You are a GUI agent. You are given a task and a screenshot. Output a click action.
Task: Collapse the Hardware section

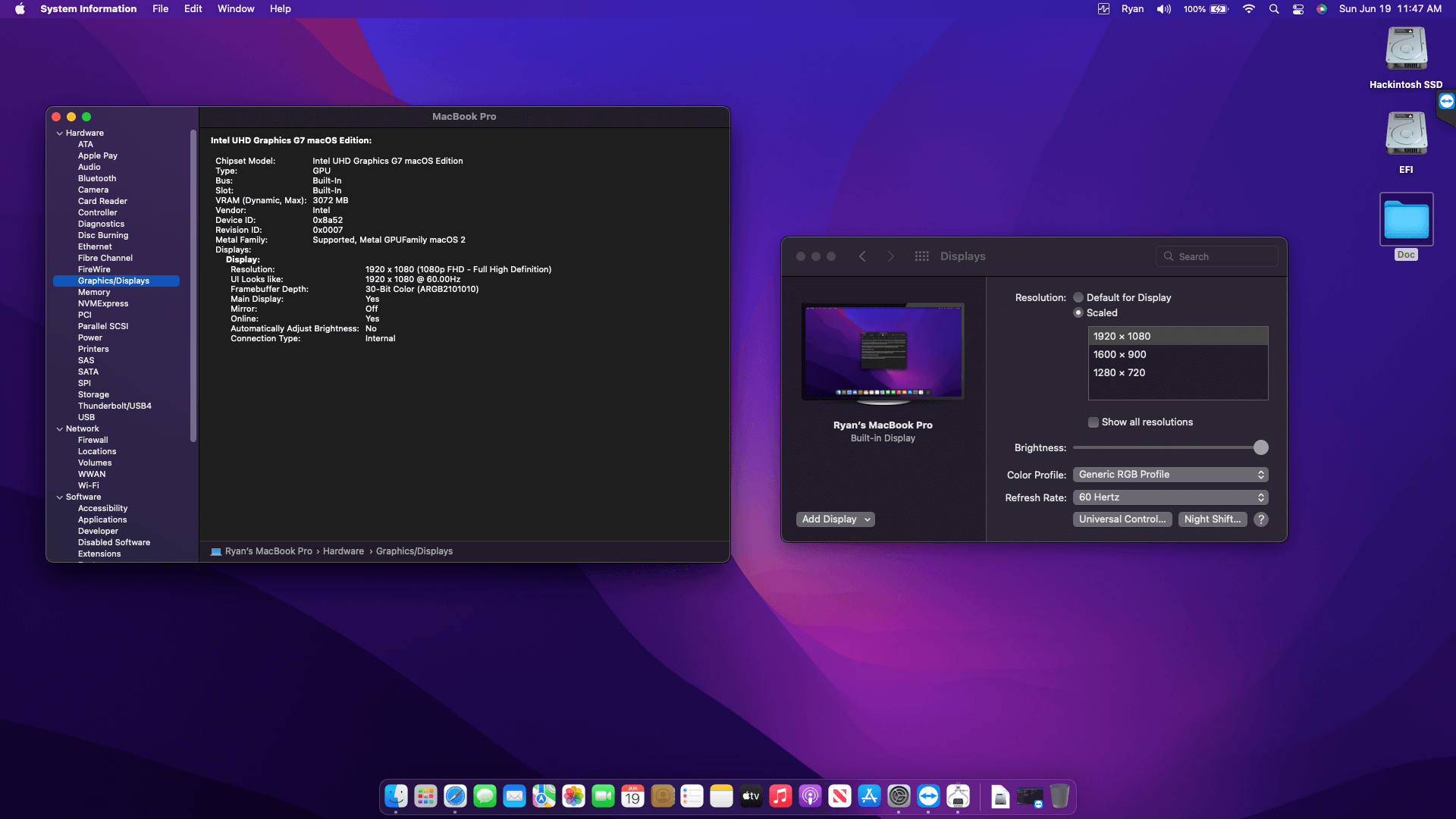[x=59, y=133]
